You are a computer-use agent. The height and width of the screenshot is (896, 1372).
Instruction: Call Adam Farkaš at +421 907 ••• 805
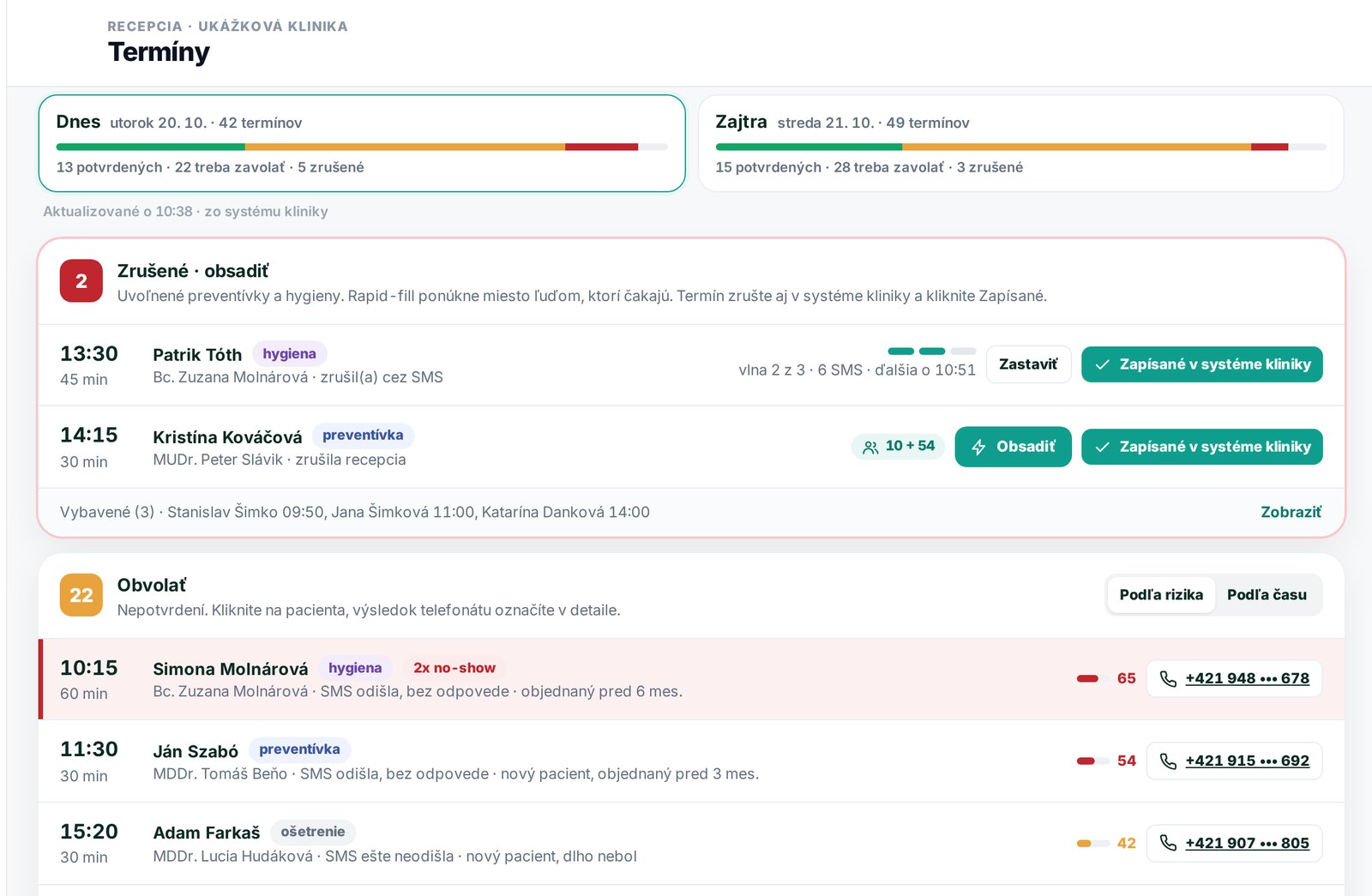[x=1234, y=843]
